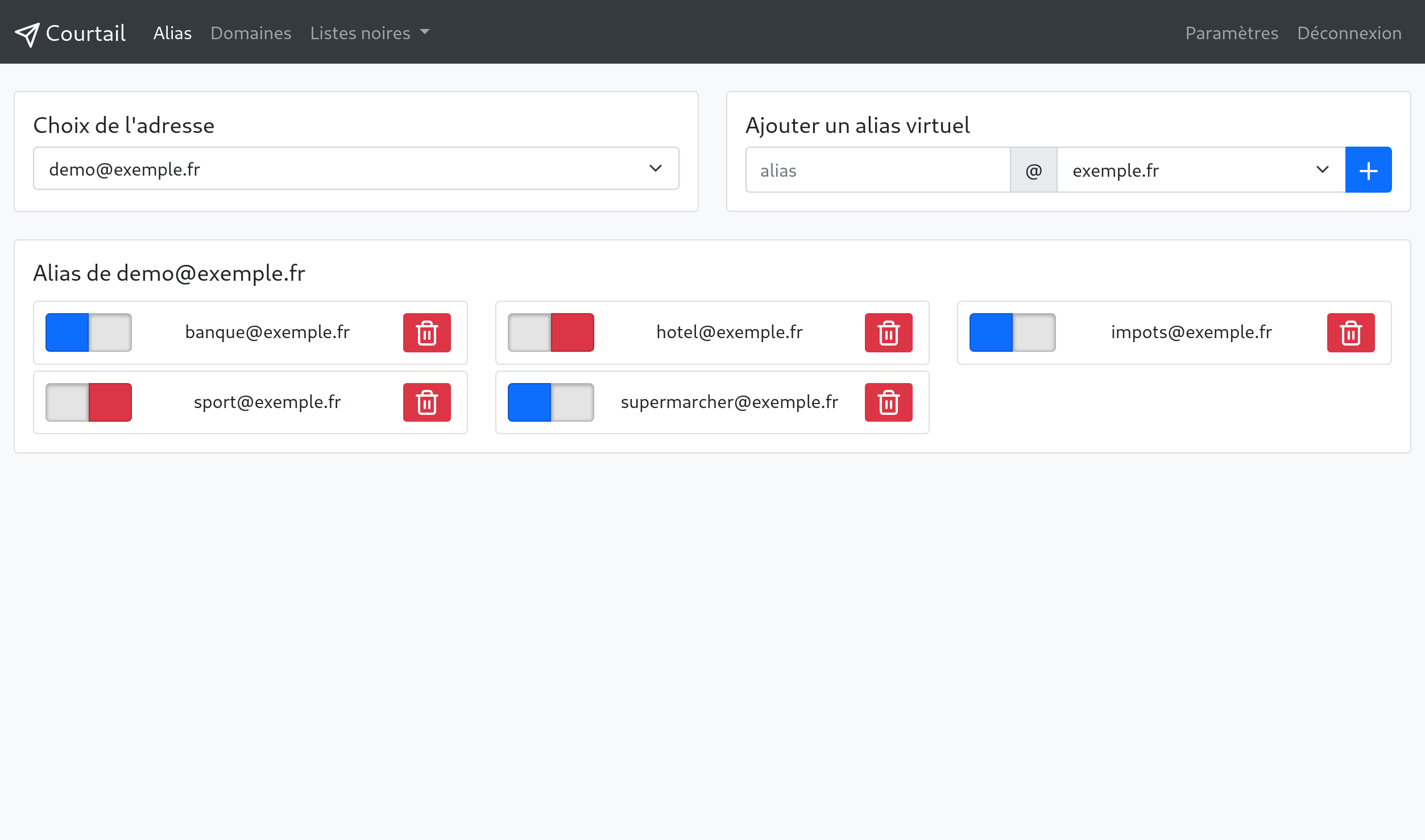
Task: Click Déconnexion to log out
Action: point(1349,33)
